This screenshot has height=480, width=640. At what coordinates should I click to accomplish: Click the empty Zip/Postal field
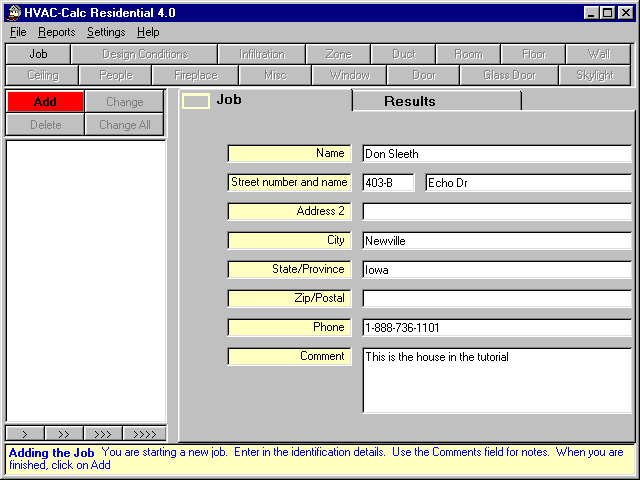(x=497, y=299)
